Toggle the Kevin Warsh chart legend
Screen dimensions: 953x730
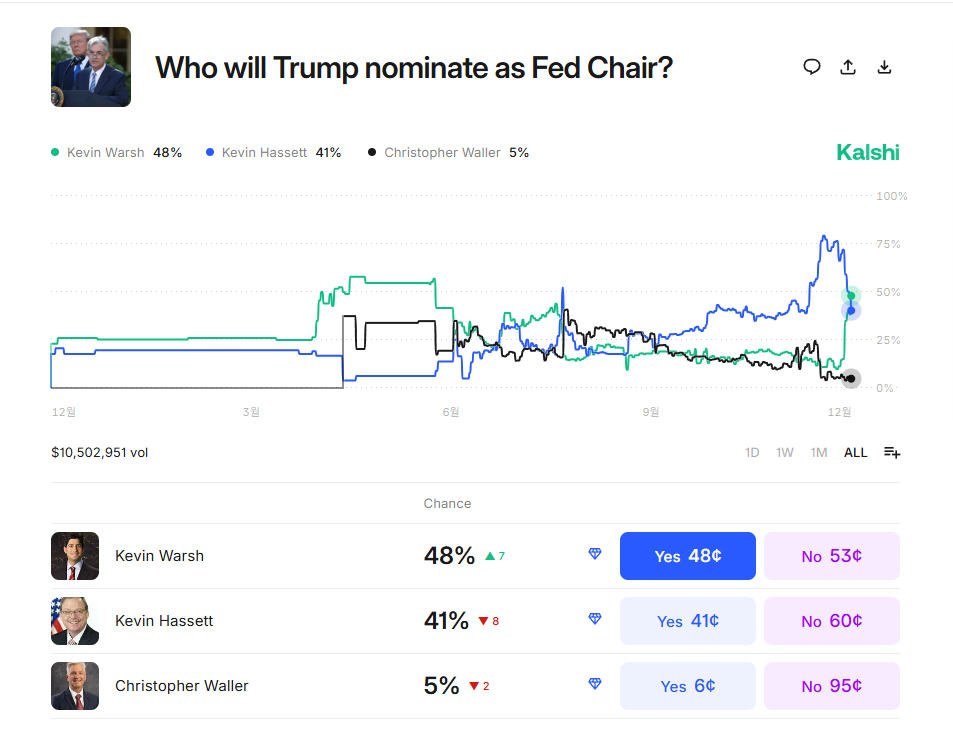(x=117, y=153)
